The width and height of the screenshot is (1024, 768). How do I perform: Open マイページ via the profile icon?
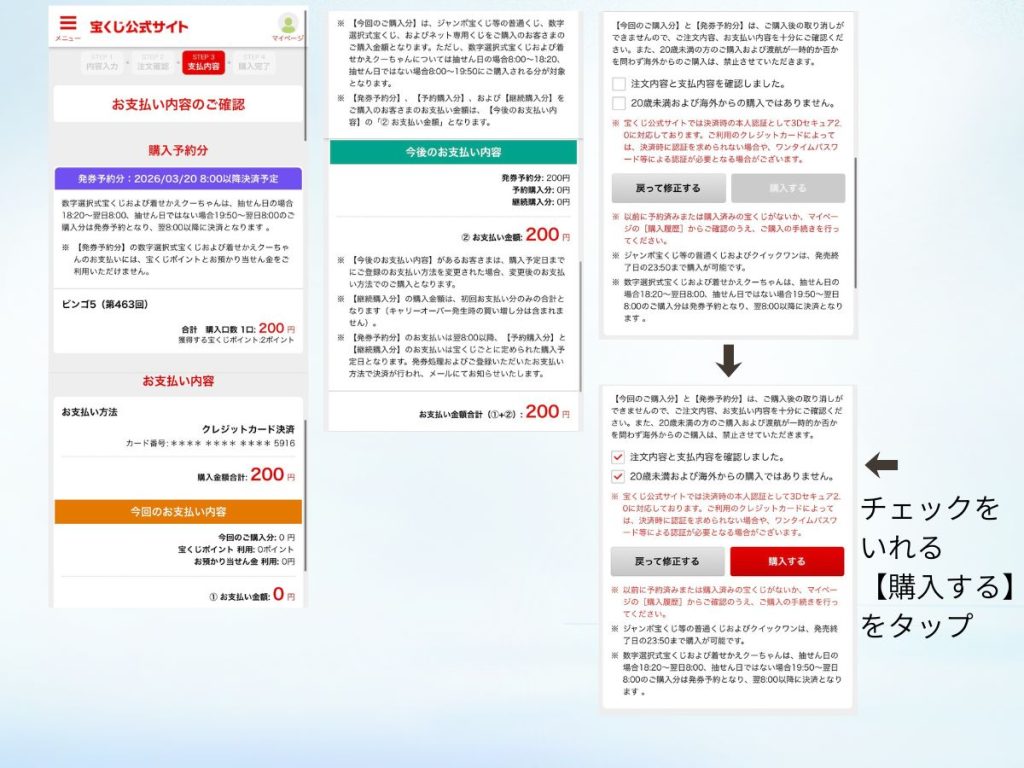click(288, 23)
